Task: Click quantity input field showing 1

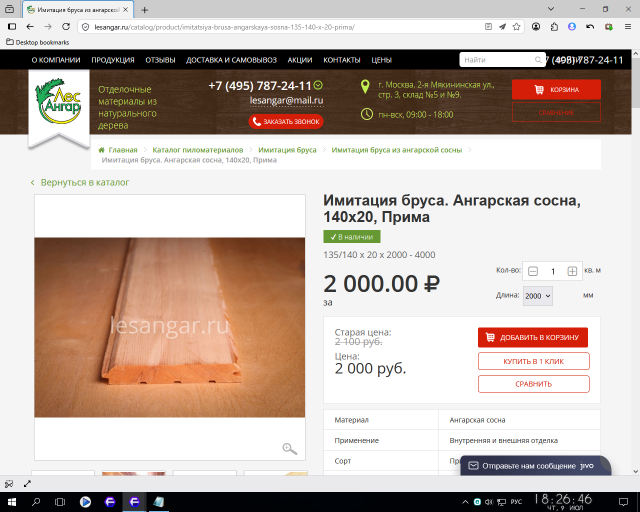Action: pos(553,271)
